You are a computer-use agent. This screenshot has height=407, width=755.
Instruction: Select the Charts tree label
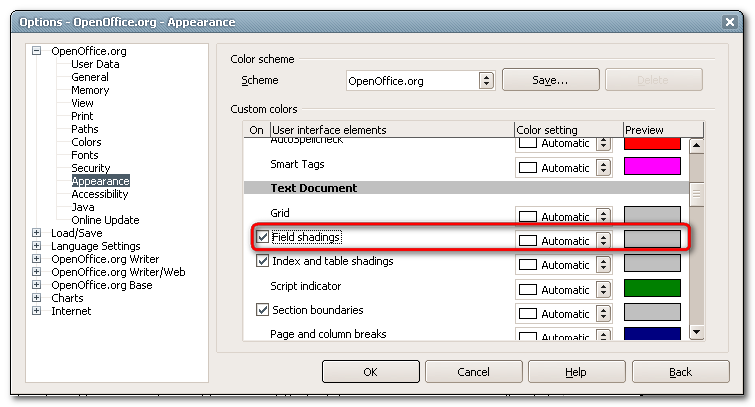coord(67,298)
